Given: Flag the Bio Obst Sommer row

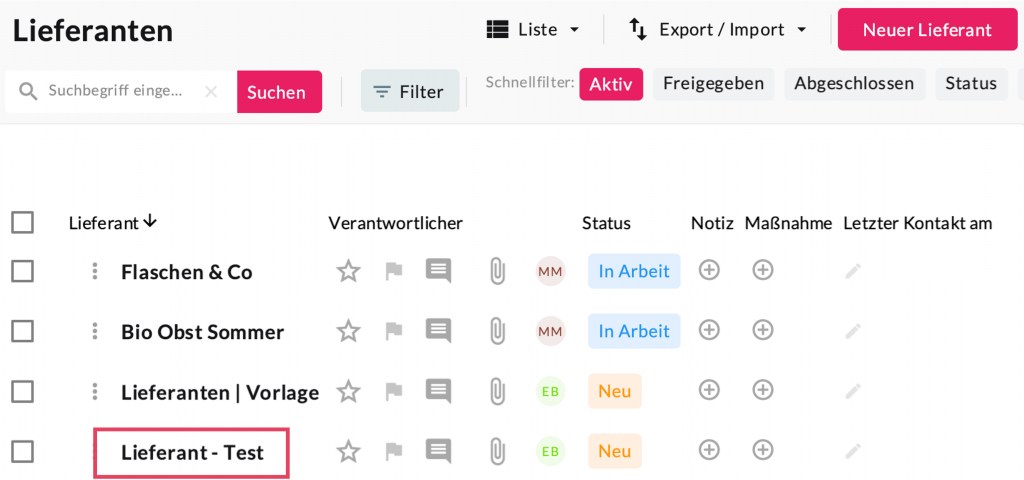Looking at the screenshot, I should 394,331.
